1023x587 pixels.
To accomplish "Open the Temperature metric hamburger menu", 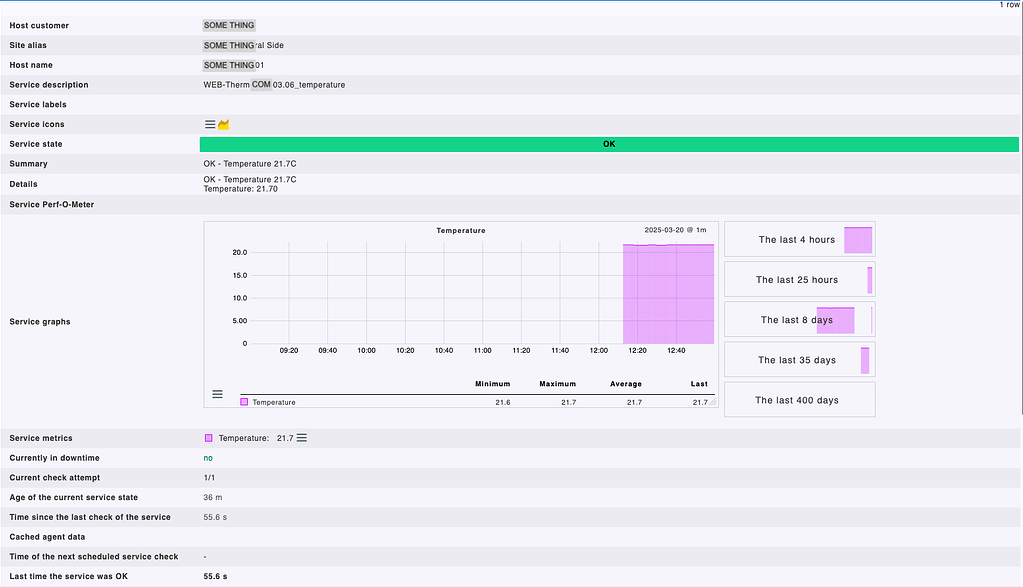I will [301, 438].
